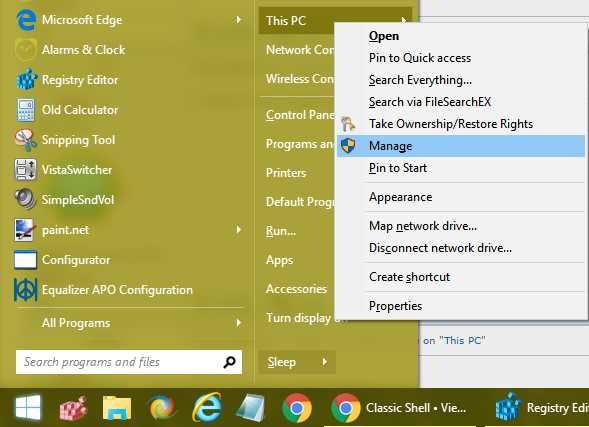Open Internet Explorer from the taskbar
Viewport: 589px width, 427px height.
click(207, 408)
